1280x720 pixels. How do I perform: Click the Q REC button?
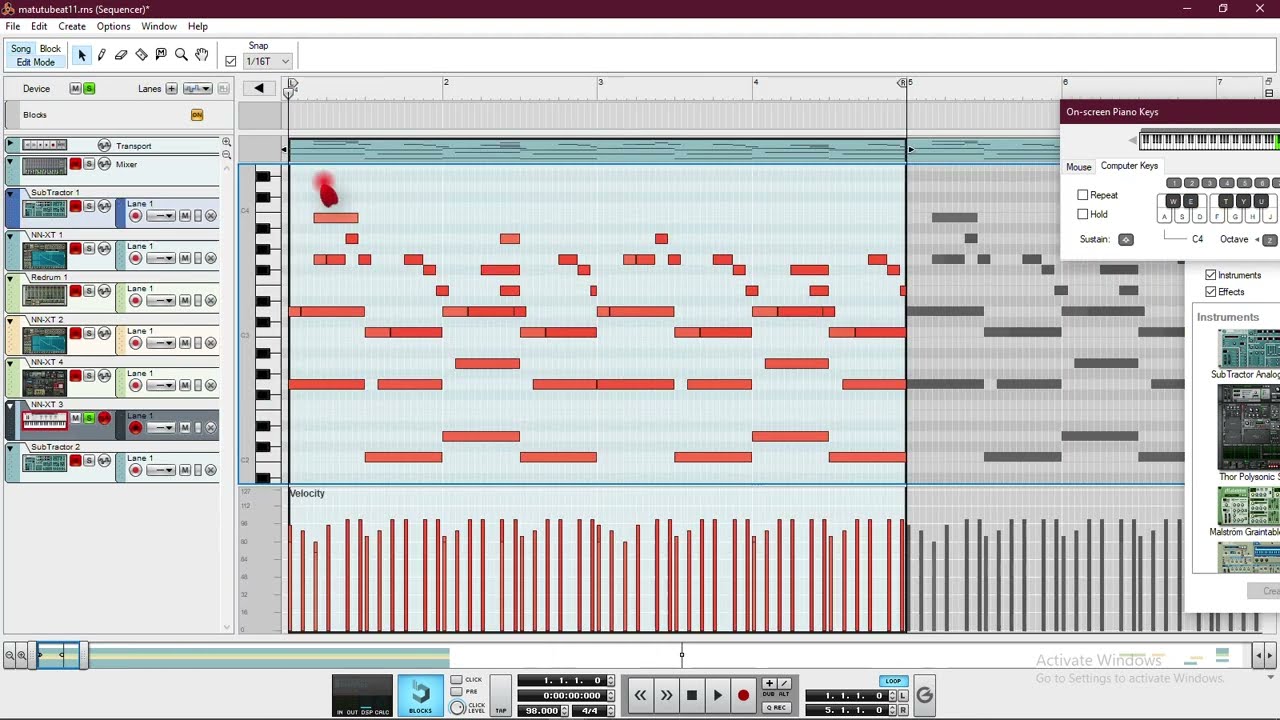pyautogui.click(x=775, y=708)
